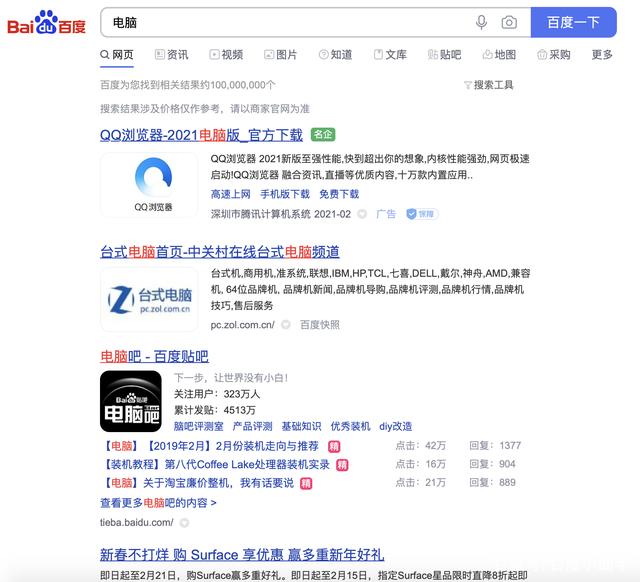The height and width of the screenshot is (582, 640).
Task: Switch to the 资讯 tab
Action: 171,55
